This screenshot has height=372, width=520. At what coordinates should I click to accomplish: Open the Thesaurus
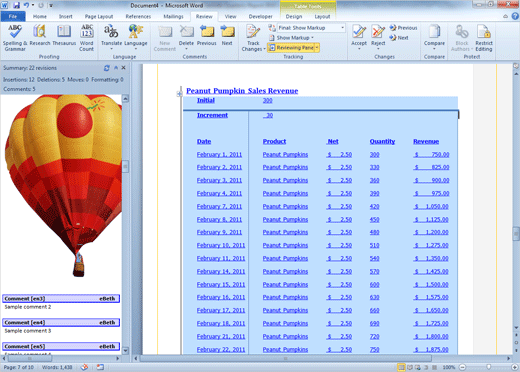tap(64, 35)
